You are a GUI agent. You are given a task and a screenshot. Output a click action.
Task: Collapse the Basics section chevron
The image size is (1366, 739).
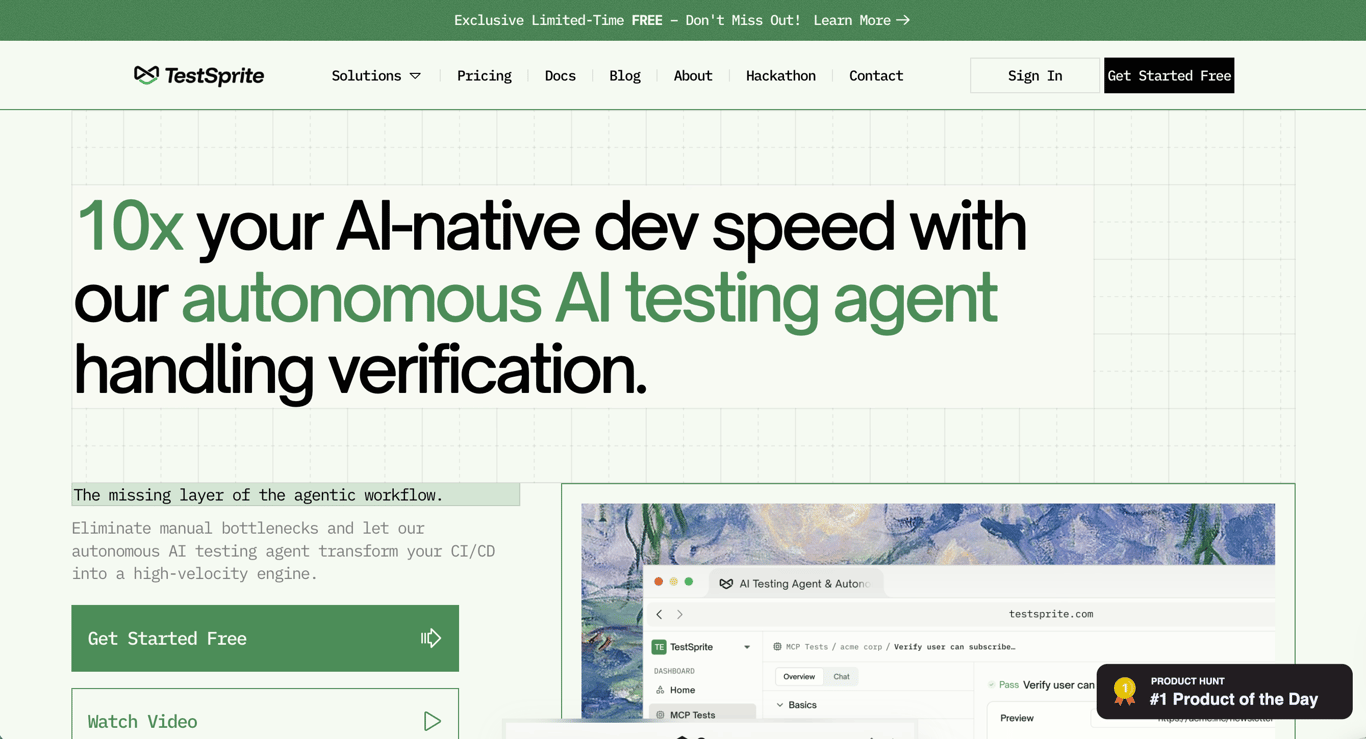(x=780, y=705)
